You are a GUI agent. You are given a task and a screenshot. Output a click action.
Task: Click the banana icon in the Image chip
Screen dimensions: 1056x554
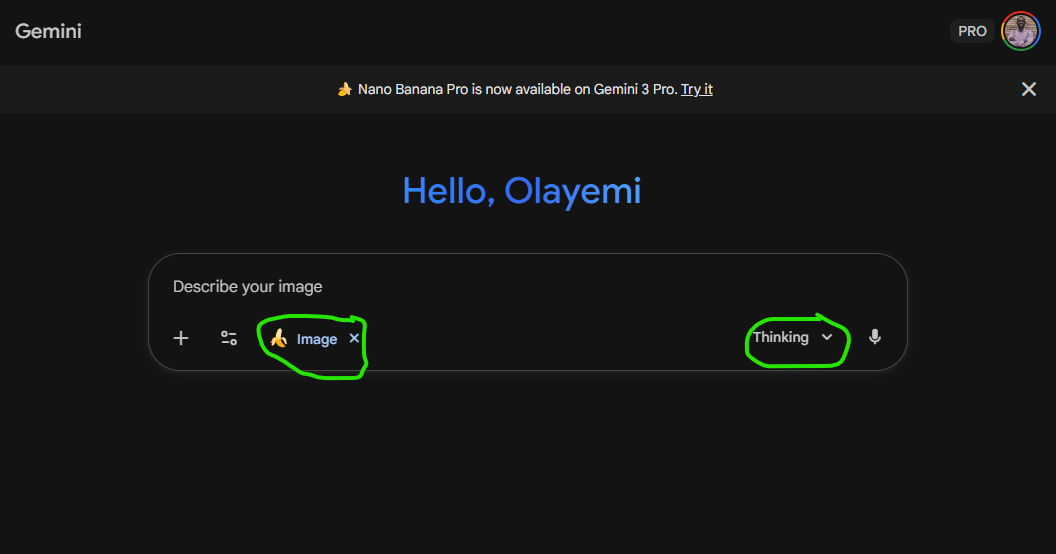[x=279, y=338]
